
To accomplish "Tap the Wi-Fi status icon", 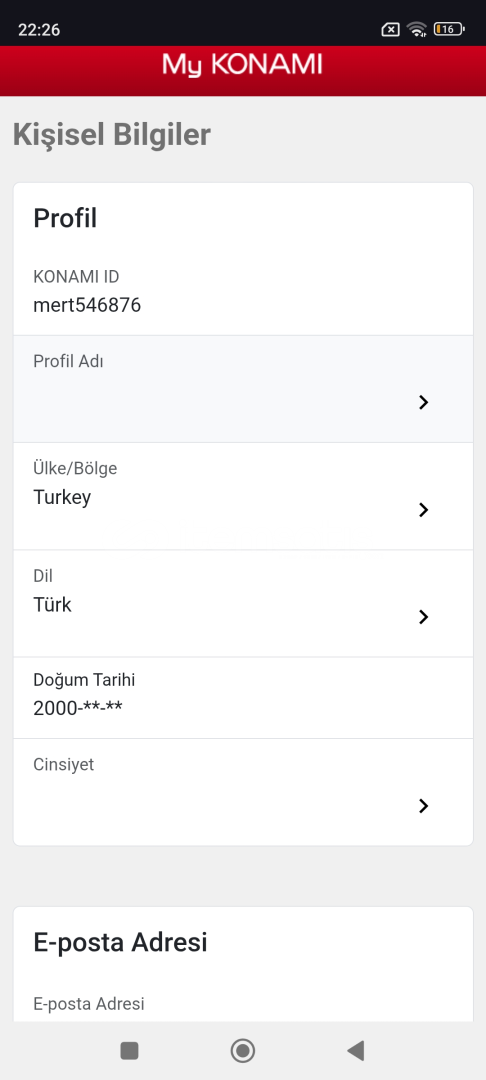I will [x=416, y=29].
